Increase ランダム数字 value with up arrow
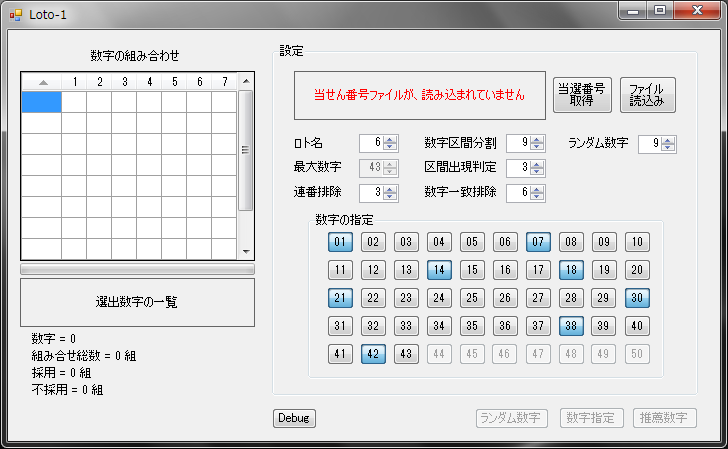 tap(668, 140)
